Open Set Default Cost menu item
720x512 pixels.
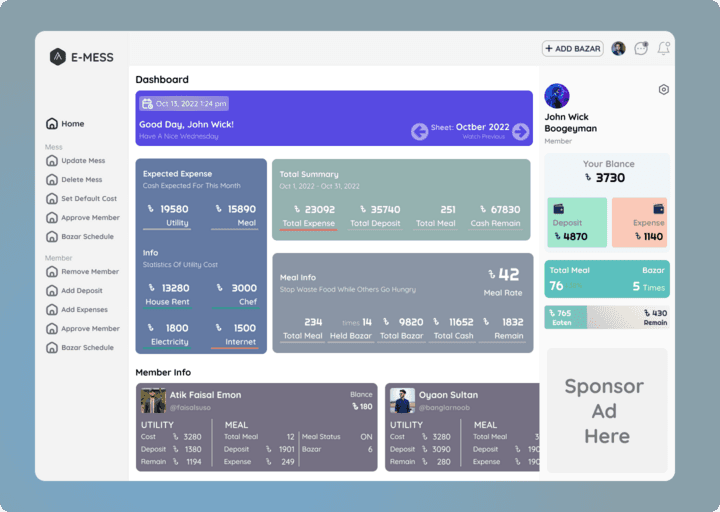click(88, 199)
